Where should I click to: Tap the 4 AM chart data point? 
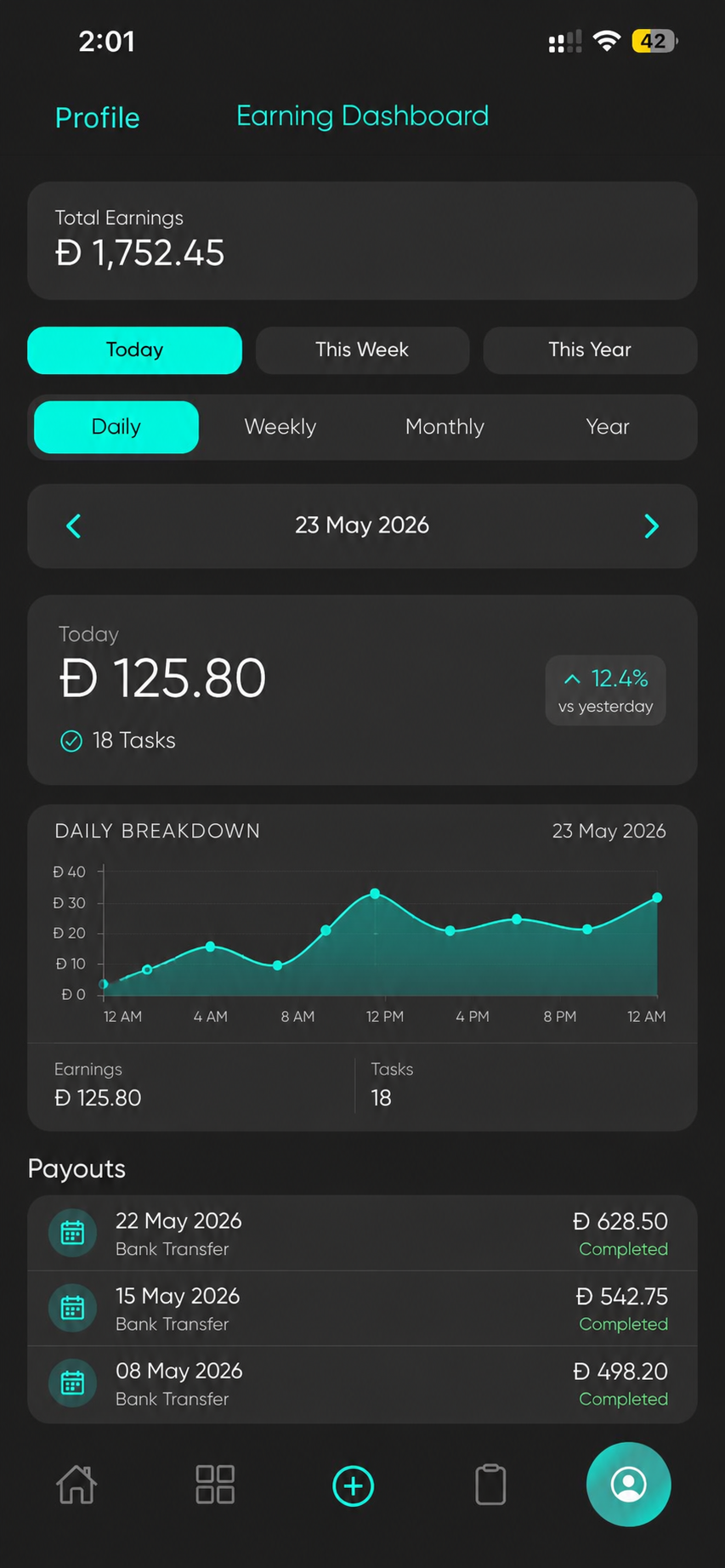pyautogui.click(x=210, y=946)
